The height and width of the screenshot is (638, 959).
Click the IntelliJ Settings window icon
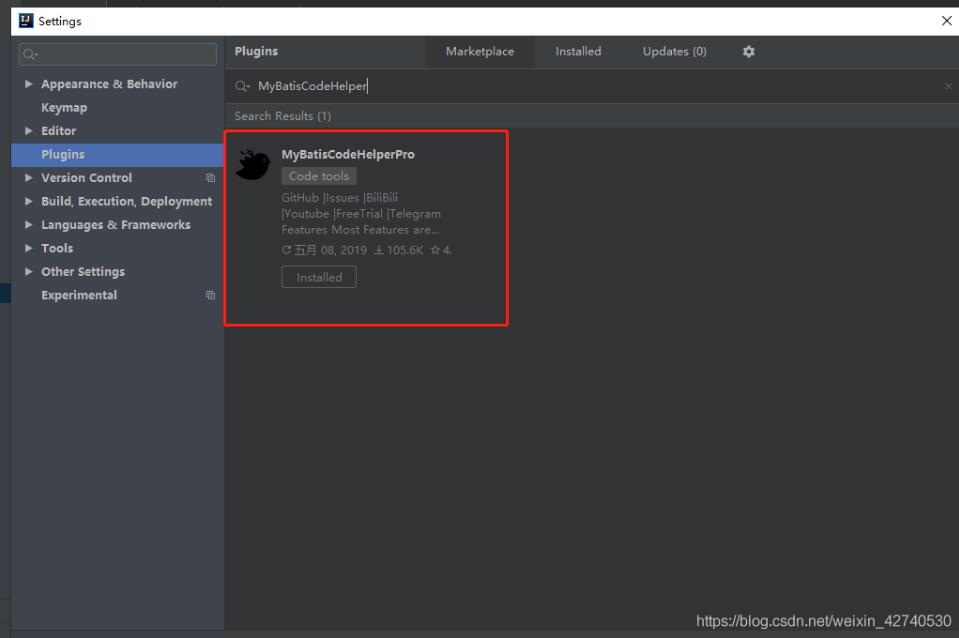pyautogui.click(x=26, y=21)
